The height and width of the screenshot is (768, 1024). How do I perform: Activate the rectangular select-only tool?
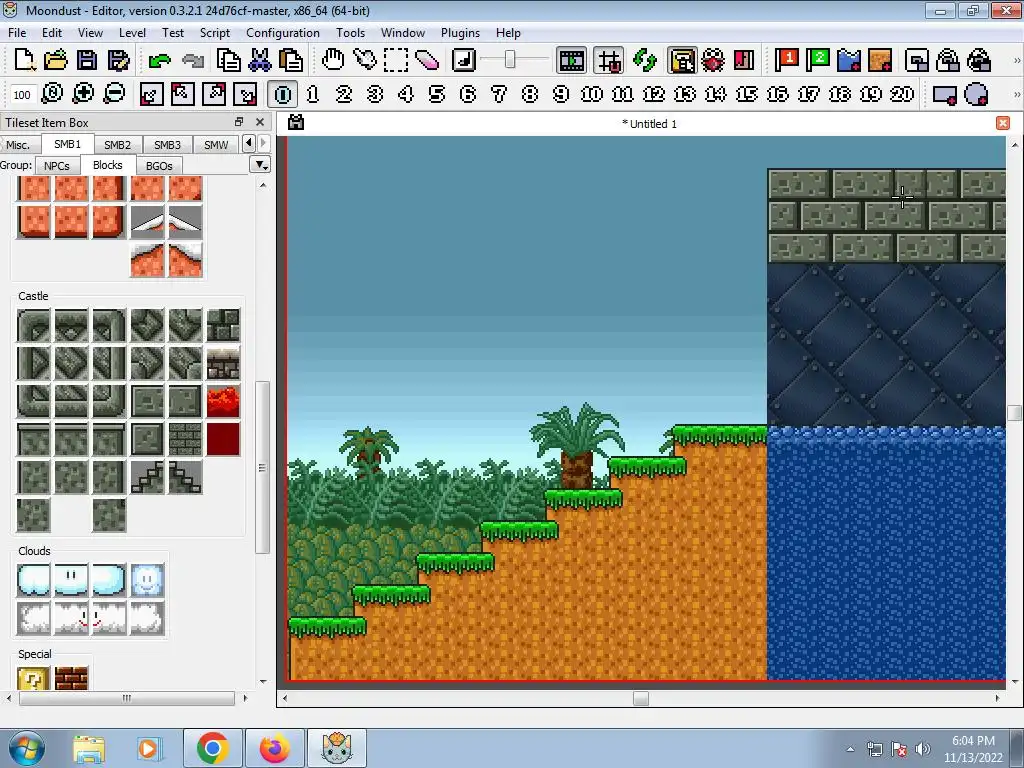click(x=395, y=60)
